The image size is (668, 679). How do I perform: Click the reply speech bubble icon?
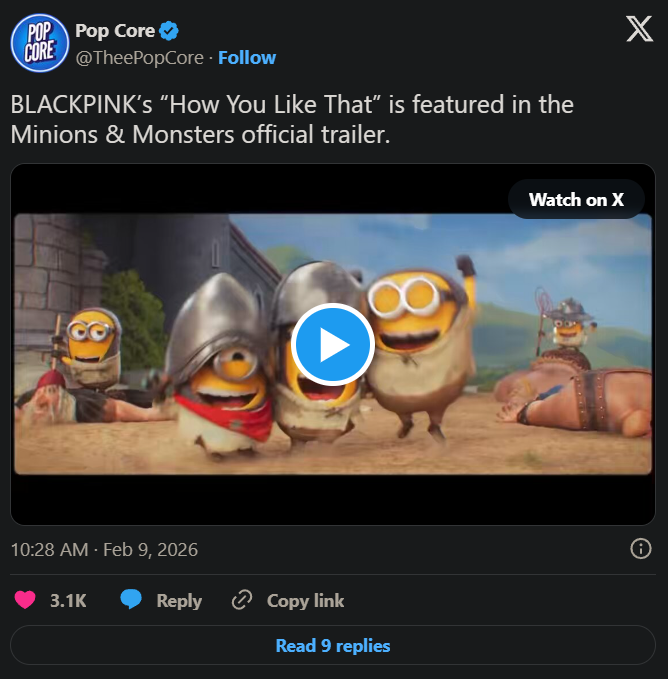[131, 600]
